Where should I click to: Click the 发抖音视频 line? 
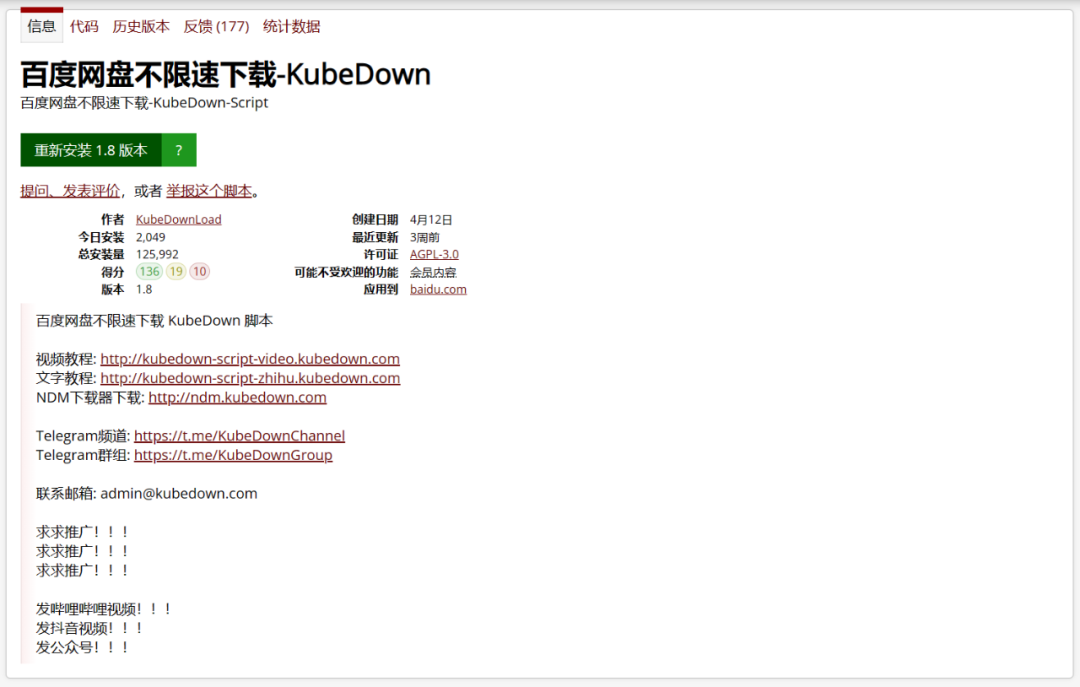click(x=90, y=628)
